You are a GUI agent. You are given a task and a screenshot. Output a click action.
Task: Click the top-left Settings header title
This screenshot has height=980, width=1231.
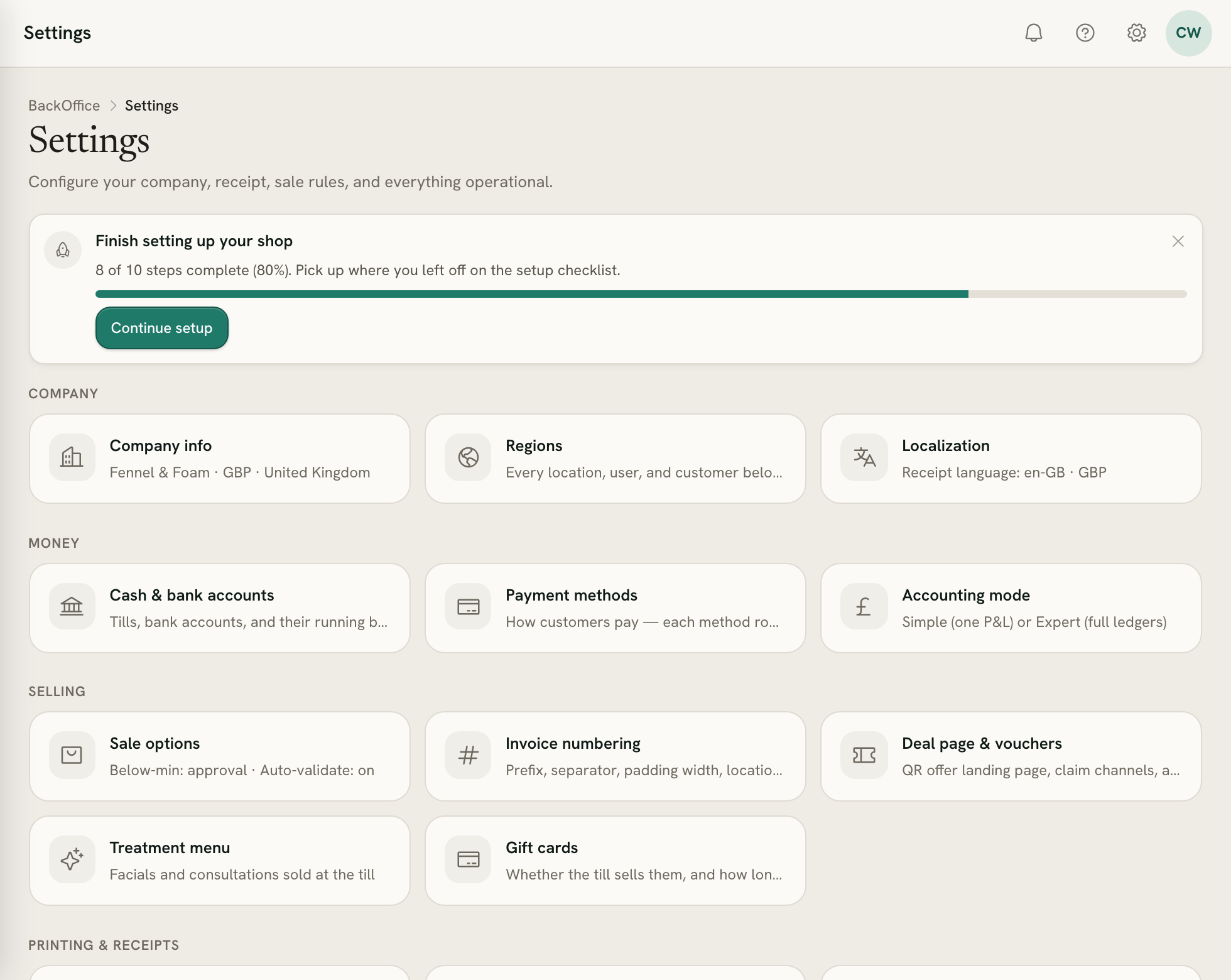(57, 33)
